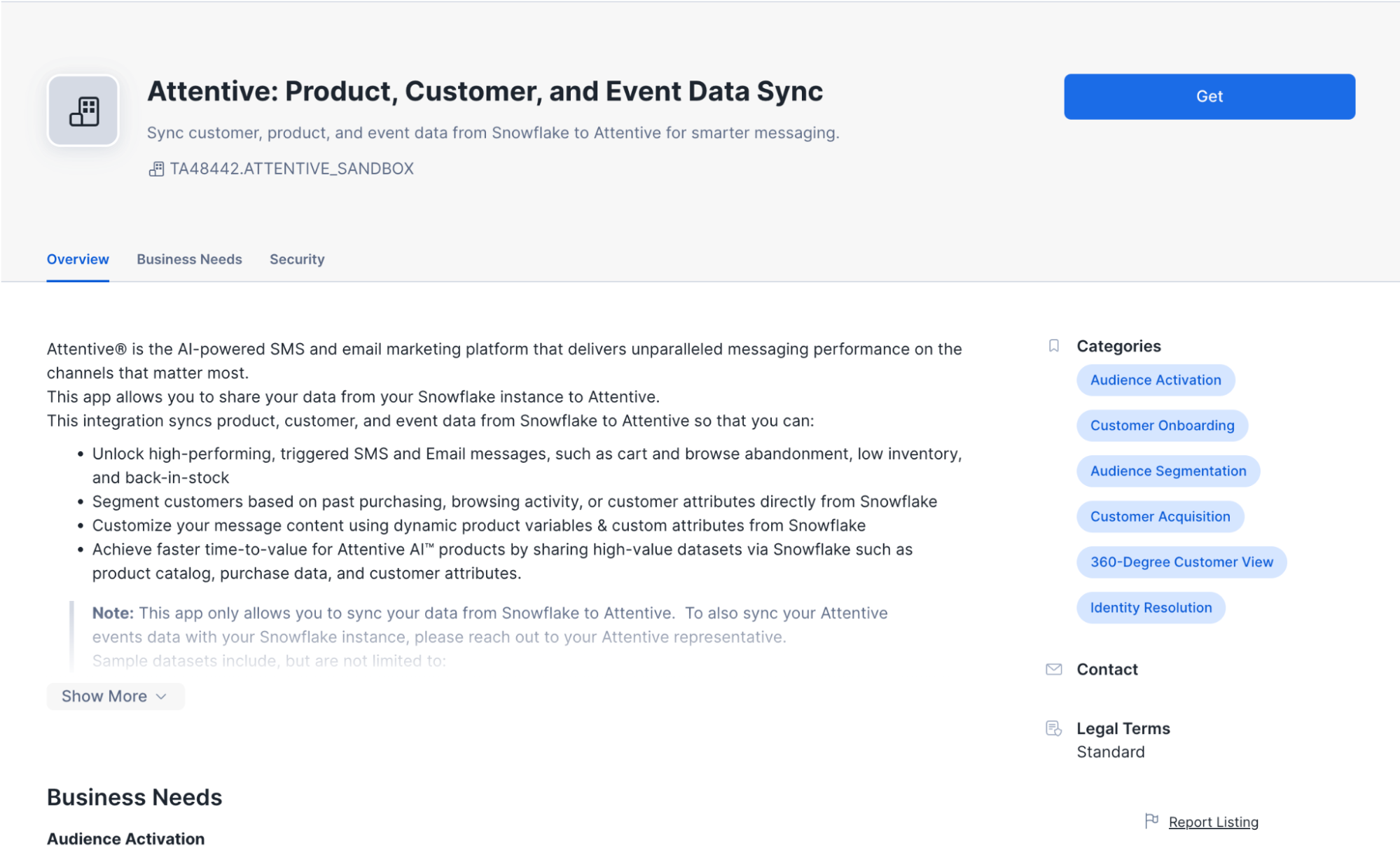Click the flag icon next to Report Listing
1400x853 pixels.
pos(1151,821)
